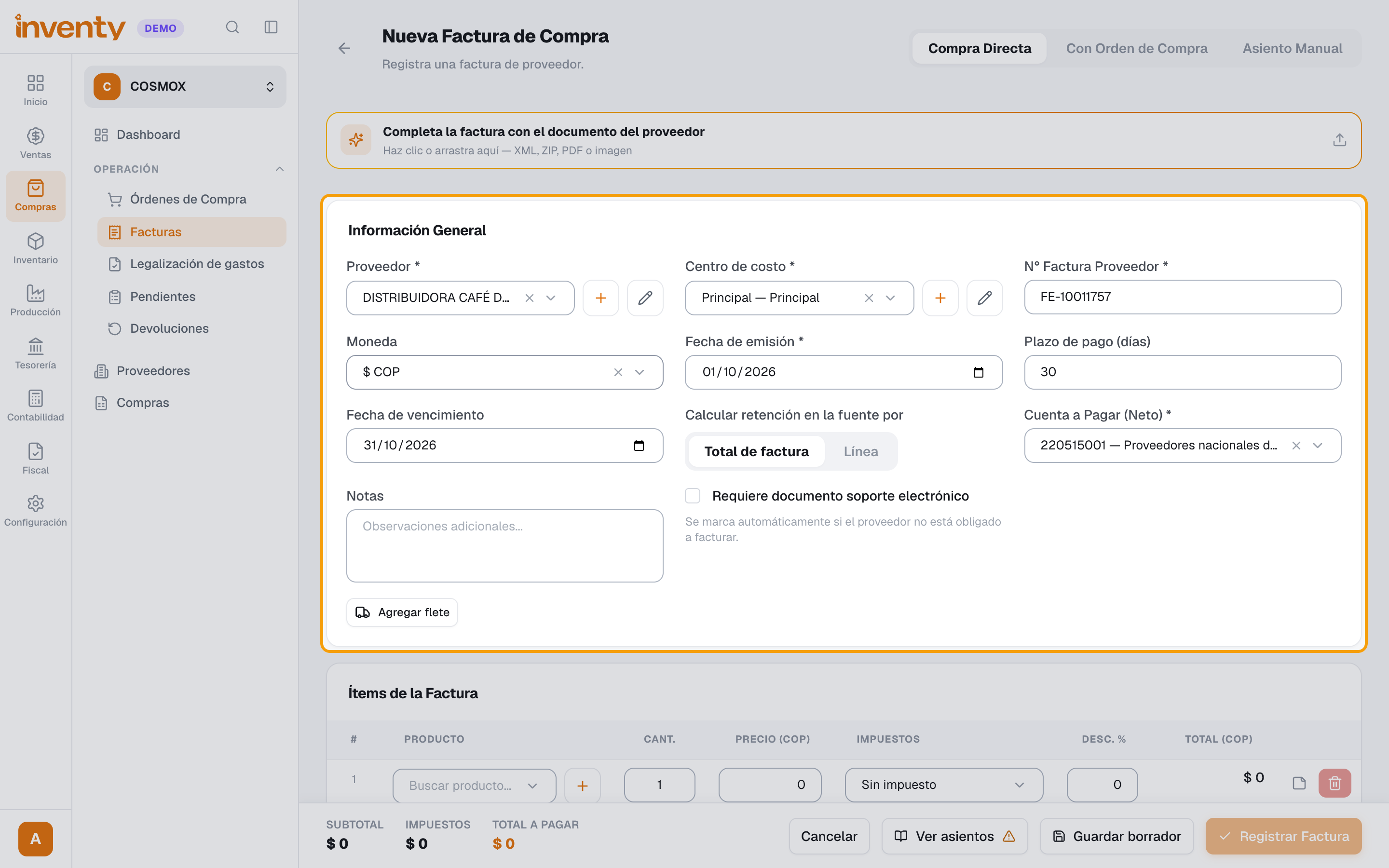This screenshot has height=868, width=1389.
Task: Open search with the magnifier icon
Action: 232,27
